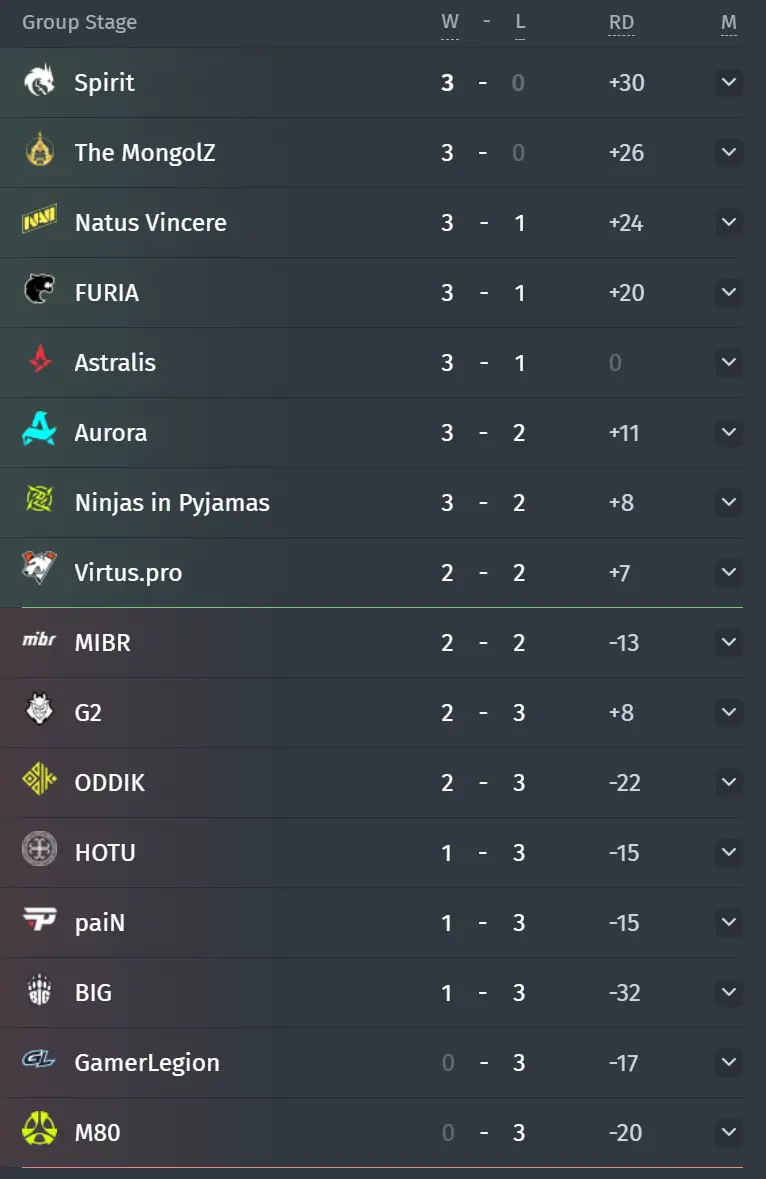Click the Virtus.pro bear logo
Viewport: 766px width, 1179px height.
pyautogui.click(x=39, y=570)
